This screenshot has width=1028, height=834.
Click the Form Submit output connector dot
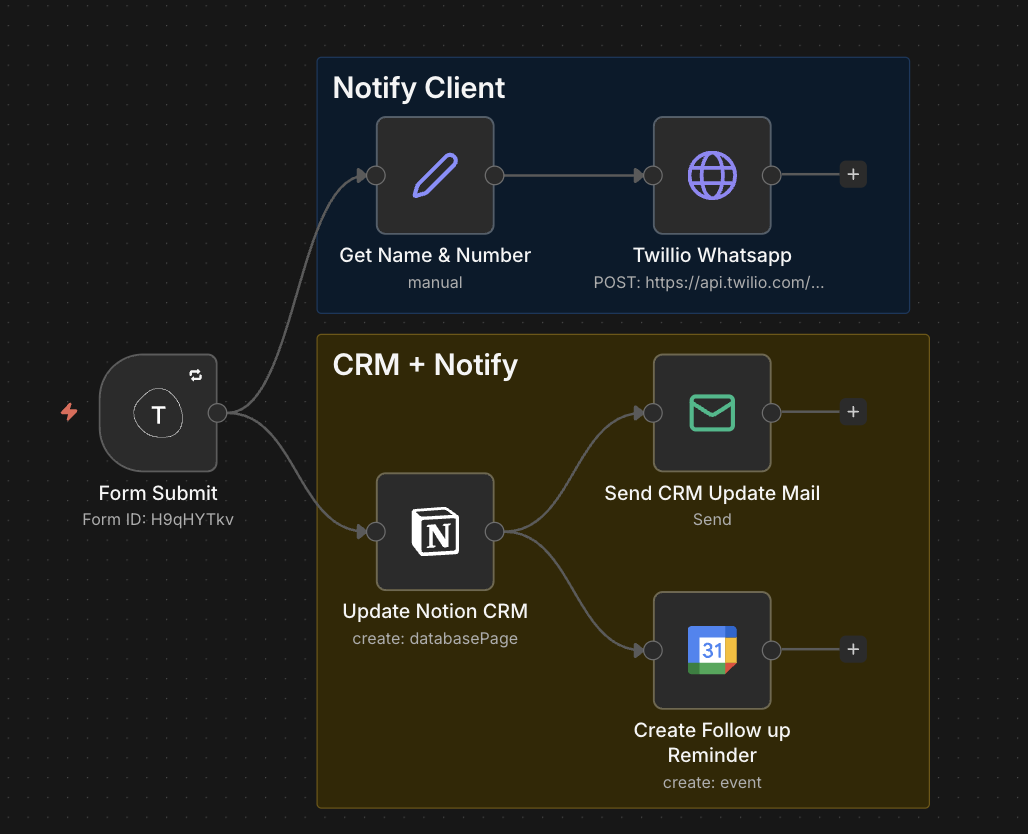217,413
